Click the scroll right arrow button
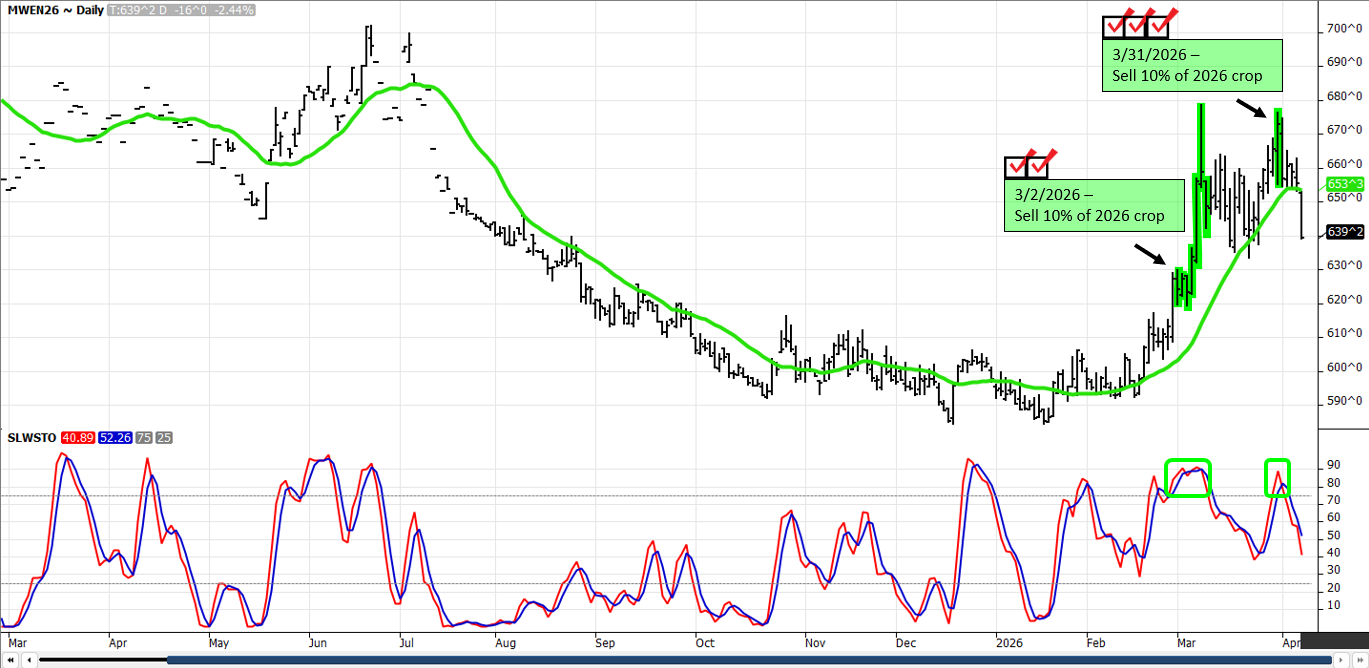The image size is (1369, 668). point(1341,660)
